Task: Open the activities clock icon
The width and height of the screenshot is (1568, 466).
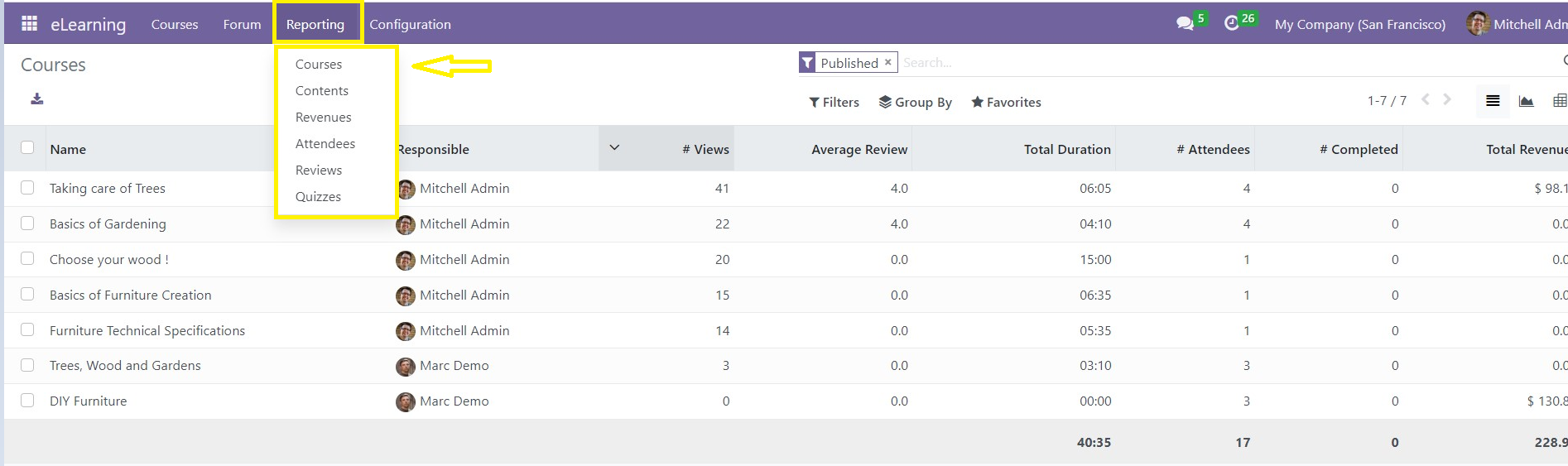Action: coord(1231,23)
